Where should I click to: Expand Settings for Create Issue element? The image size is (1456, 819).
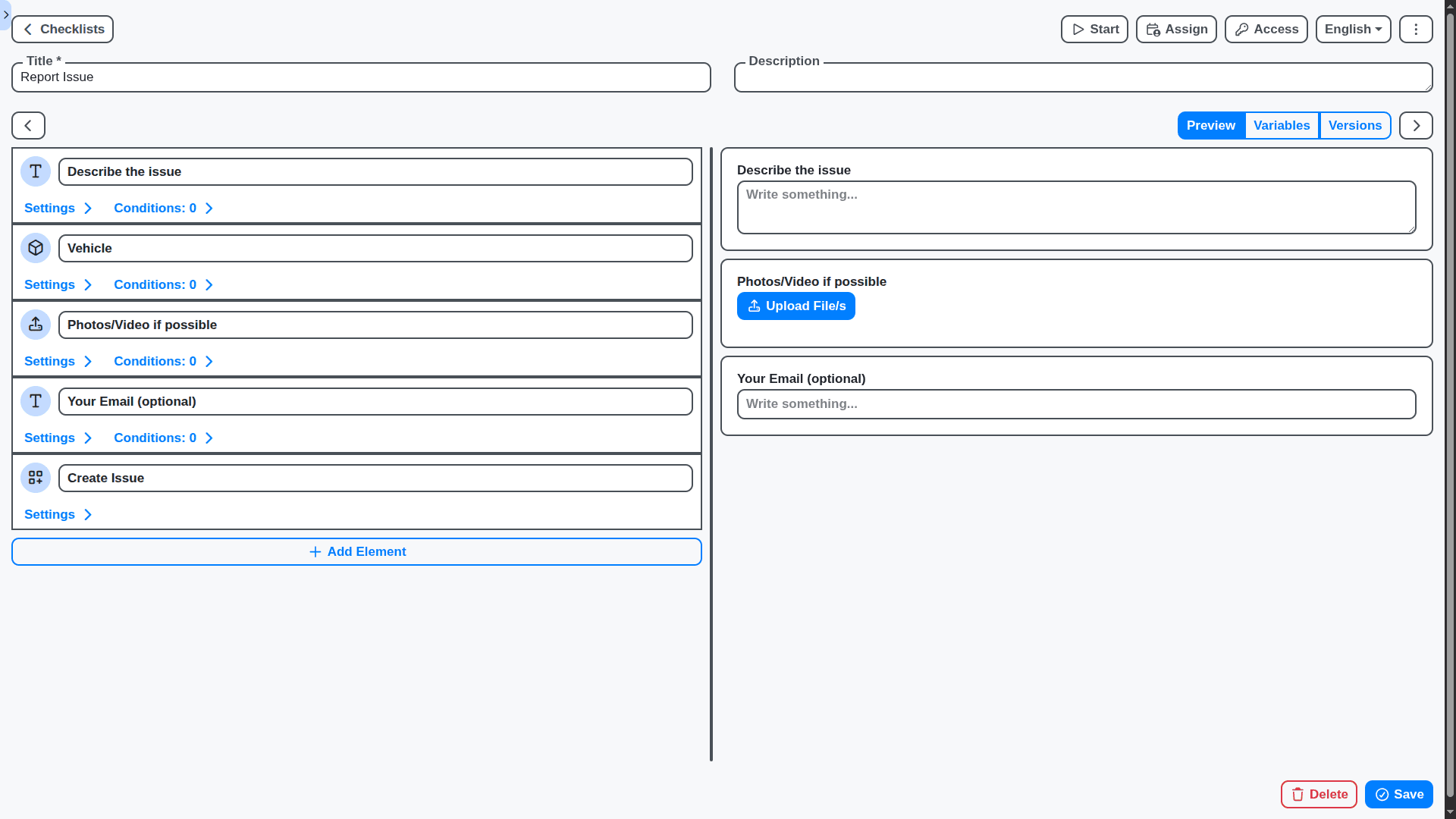[x=58, y=515]
